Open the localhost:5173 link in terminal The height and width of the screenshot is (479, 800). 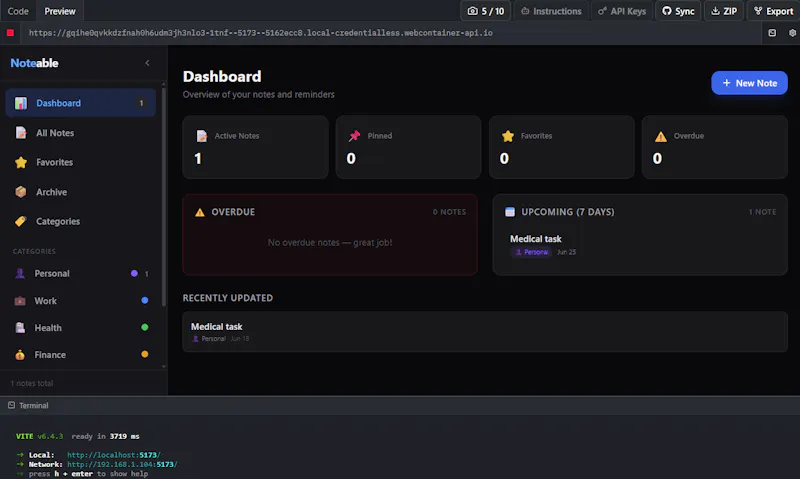[114, 455]
